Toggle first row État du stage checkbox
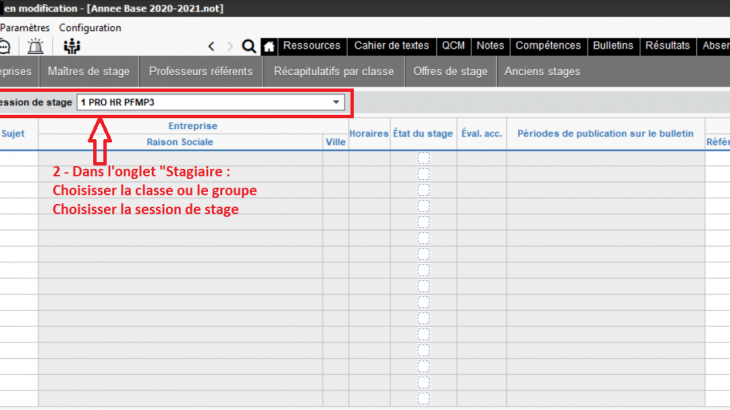Viewport: 730px width, 410px height. point(423,158)
